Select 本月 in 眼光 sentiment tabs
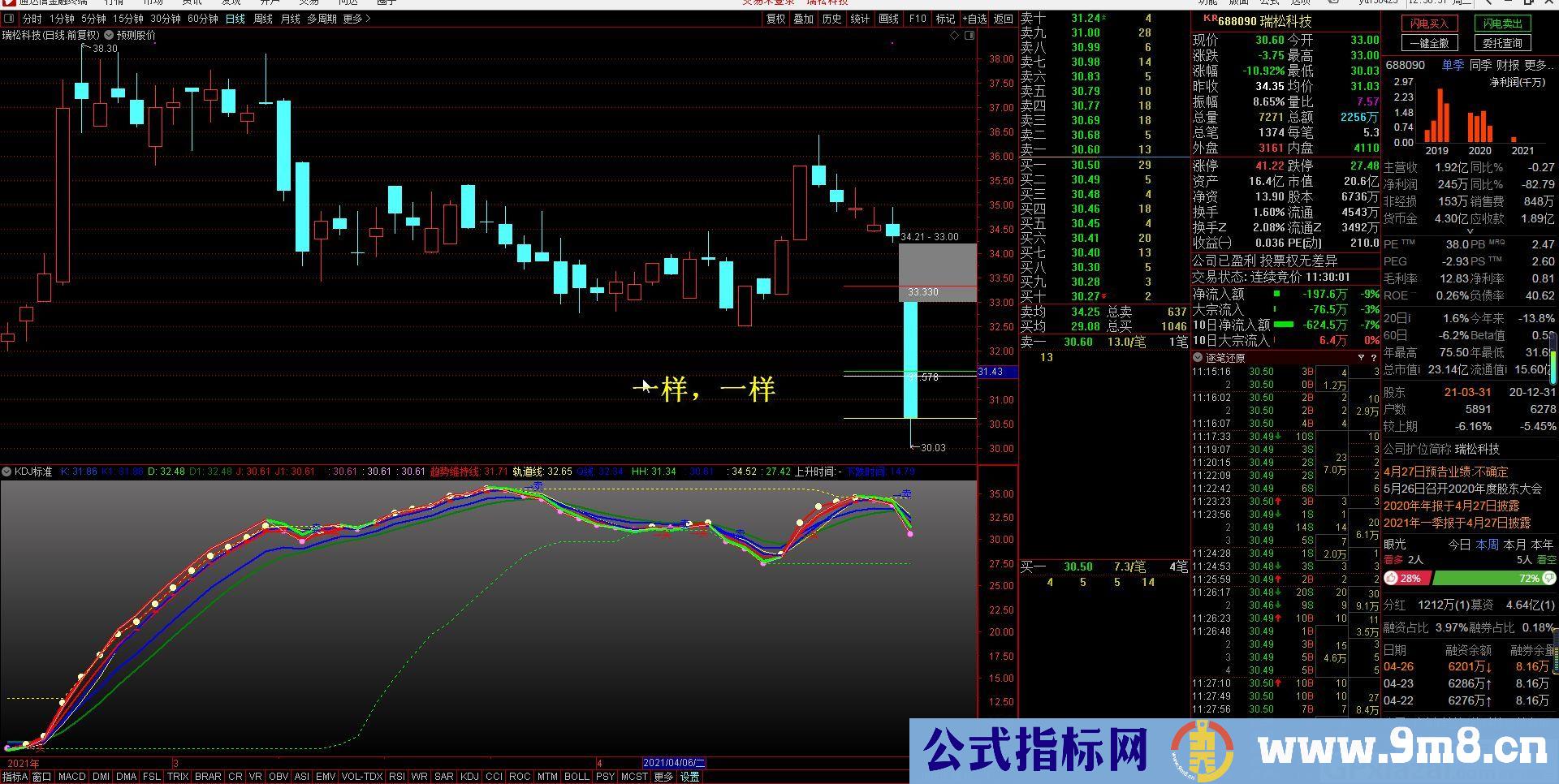The width and height of the screenshot is (1559, 784). tap(1514, 545)
